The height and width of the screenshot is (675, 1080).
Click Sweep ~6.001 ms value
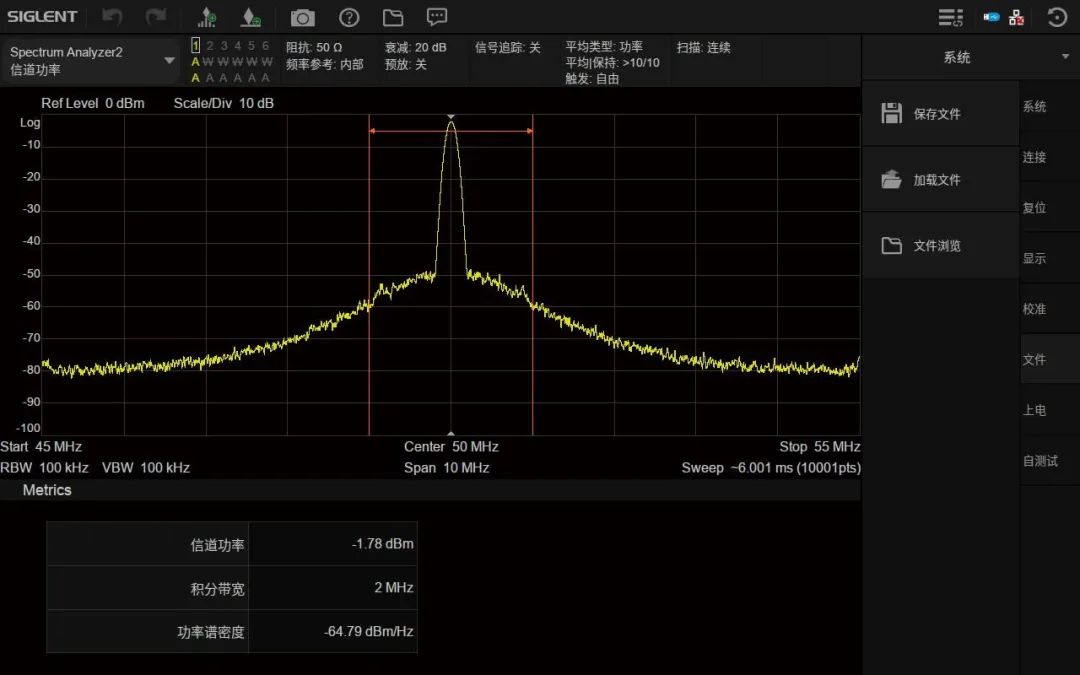pos(771,468)
